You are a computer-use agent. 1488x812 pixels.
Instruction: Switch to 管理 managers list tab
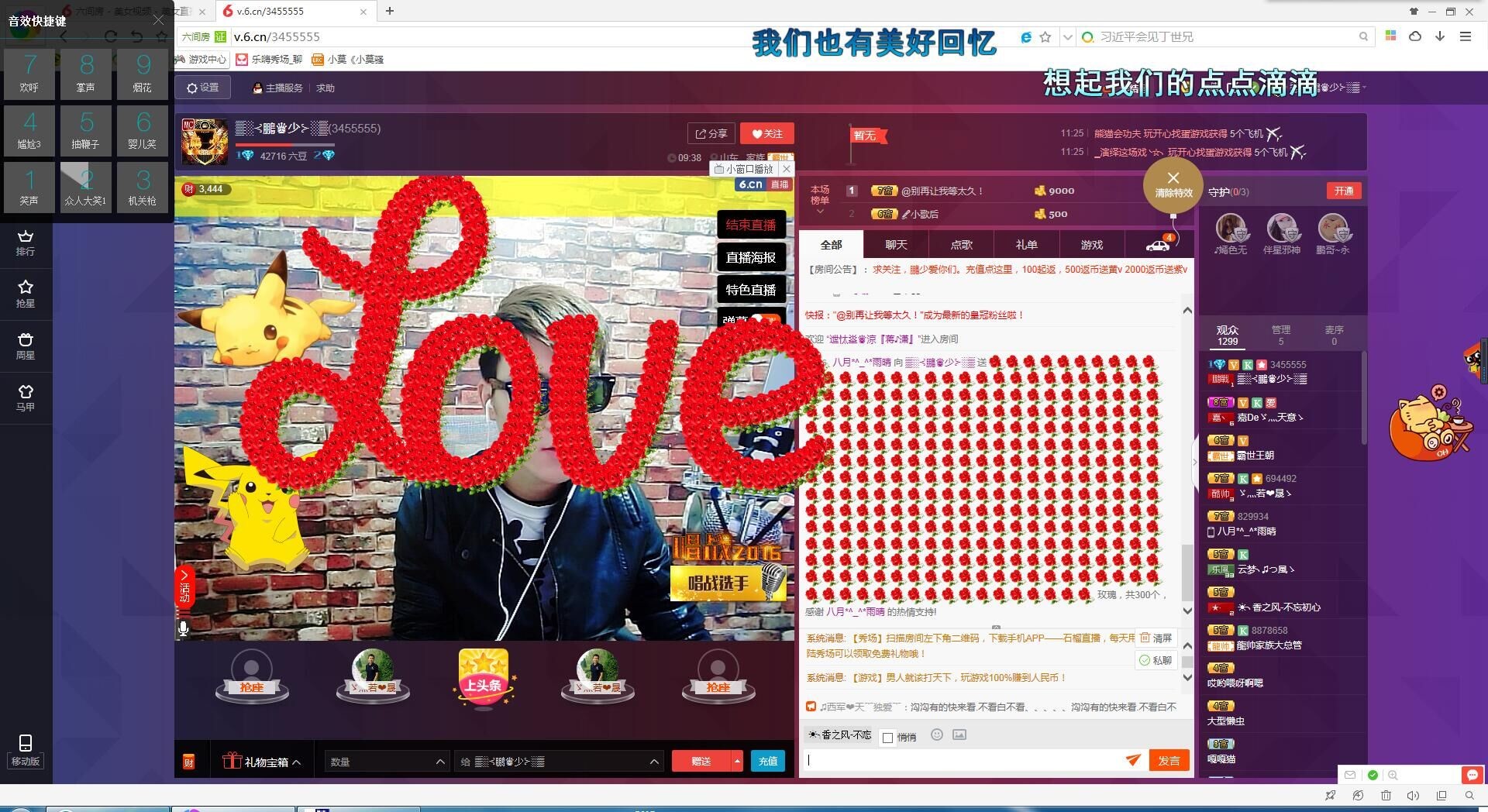point(1281,335)
